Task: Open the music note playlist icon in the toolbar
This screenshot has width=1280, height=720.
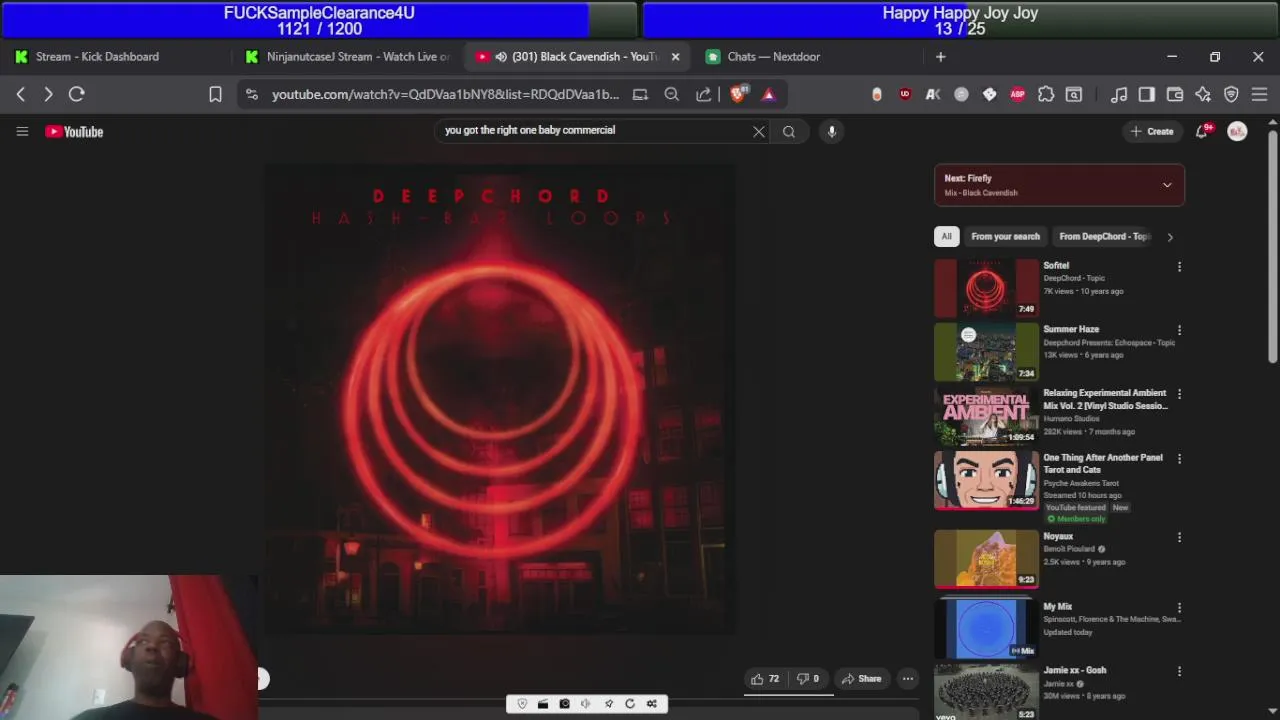Action: (x=1119, y=94)
